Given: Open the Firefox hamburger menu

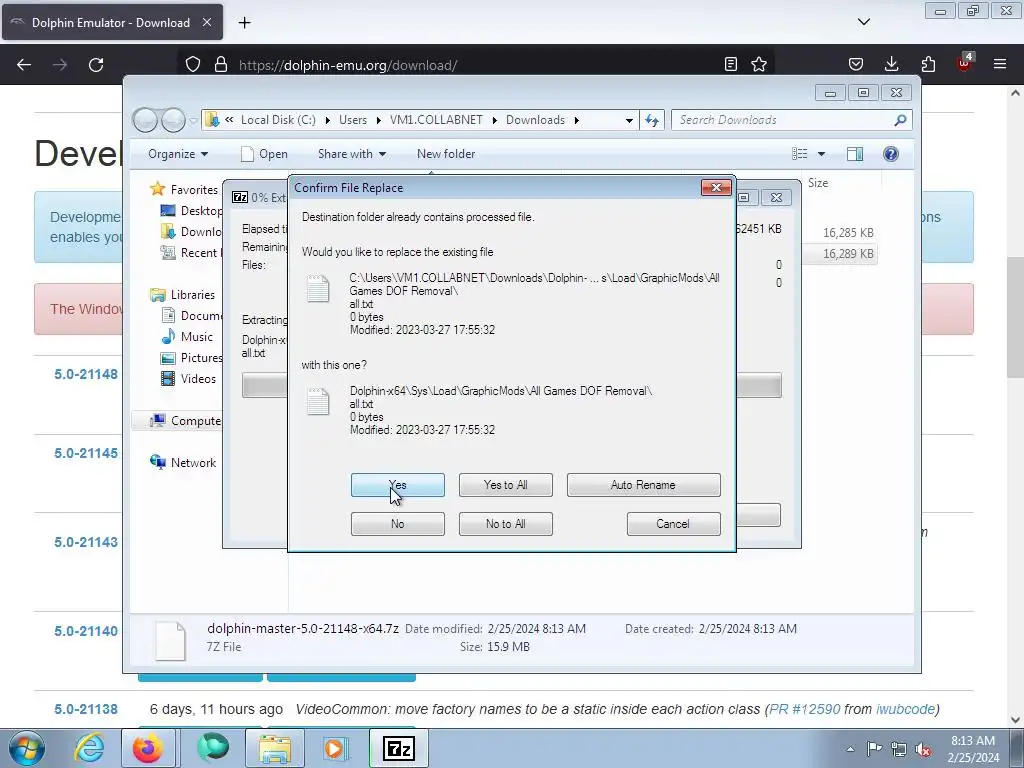Looking at the screenshot, I should tap(1000, 65).
